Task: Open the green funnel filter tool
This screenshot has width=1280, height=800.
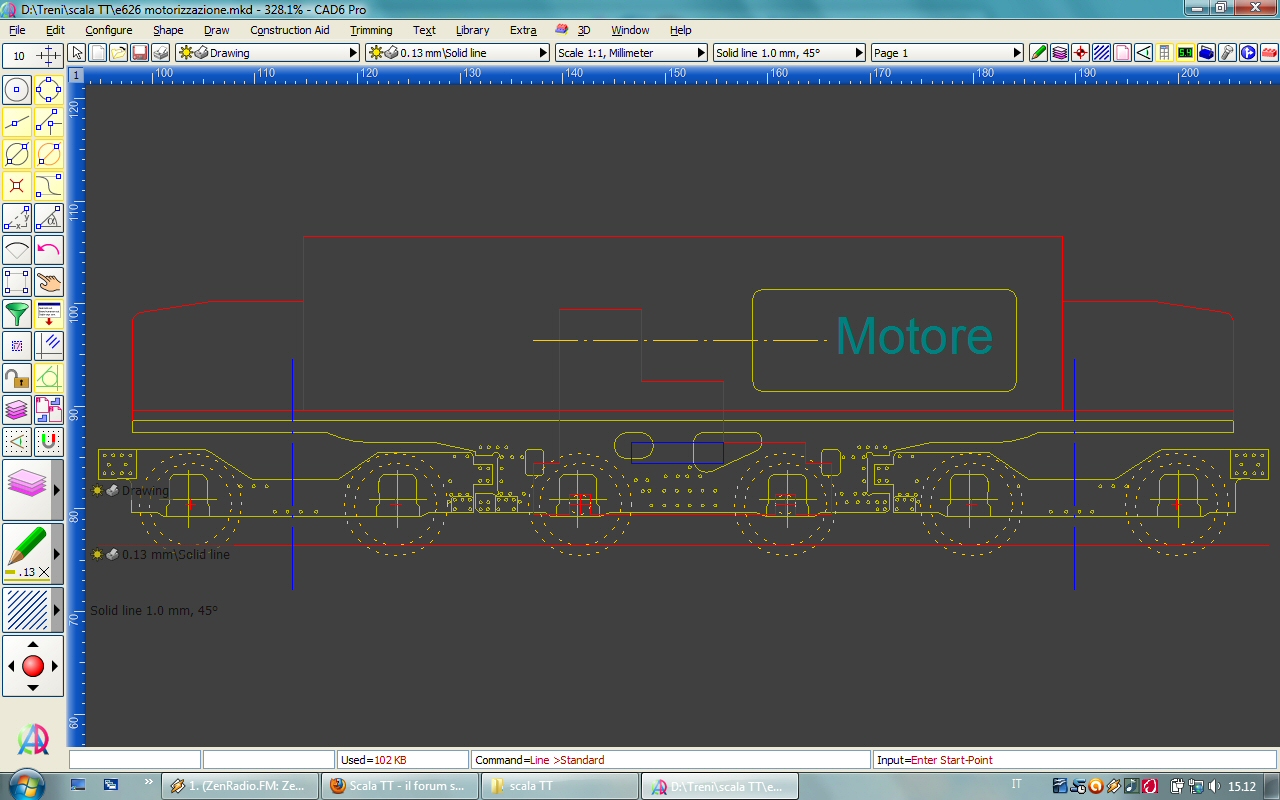Action: point(17,314)
